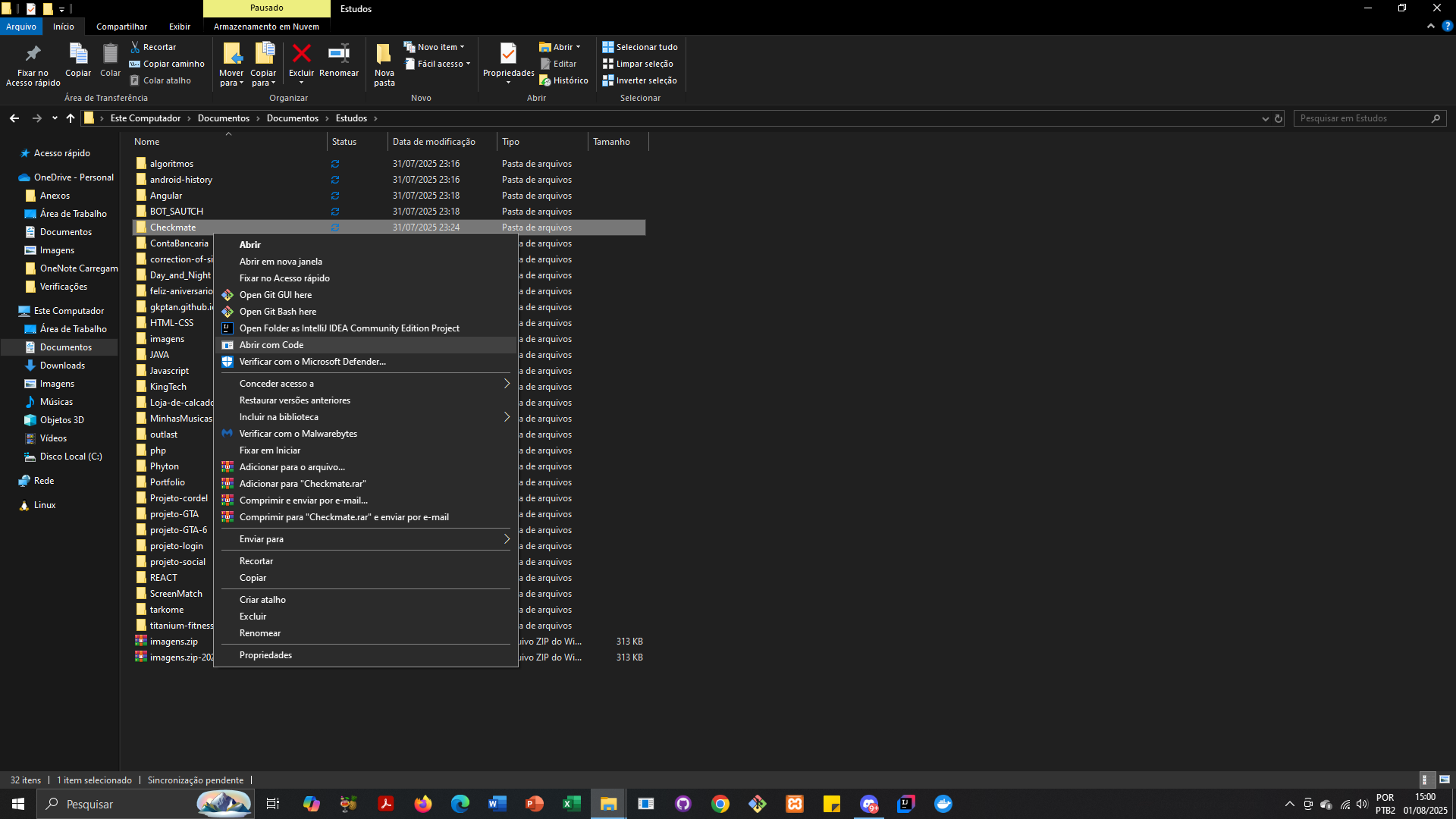Open Chrome from the taskbar
Screen dimensions: 1456x819
[x=720, y=804]
